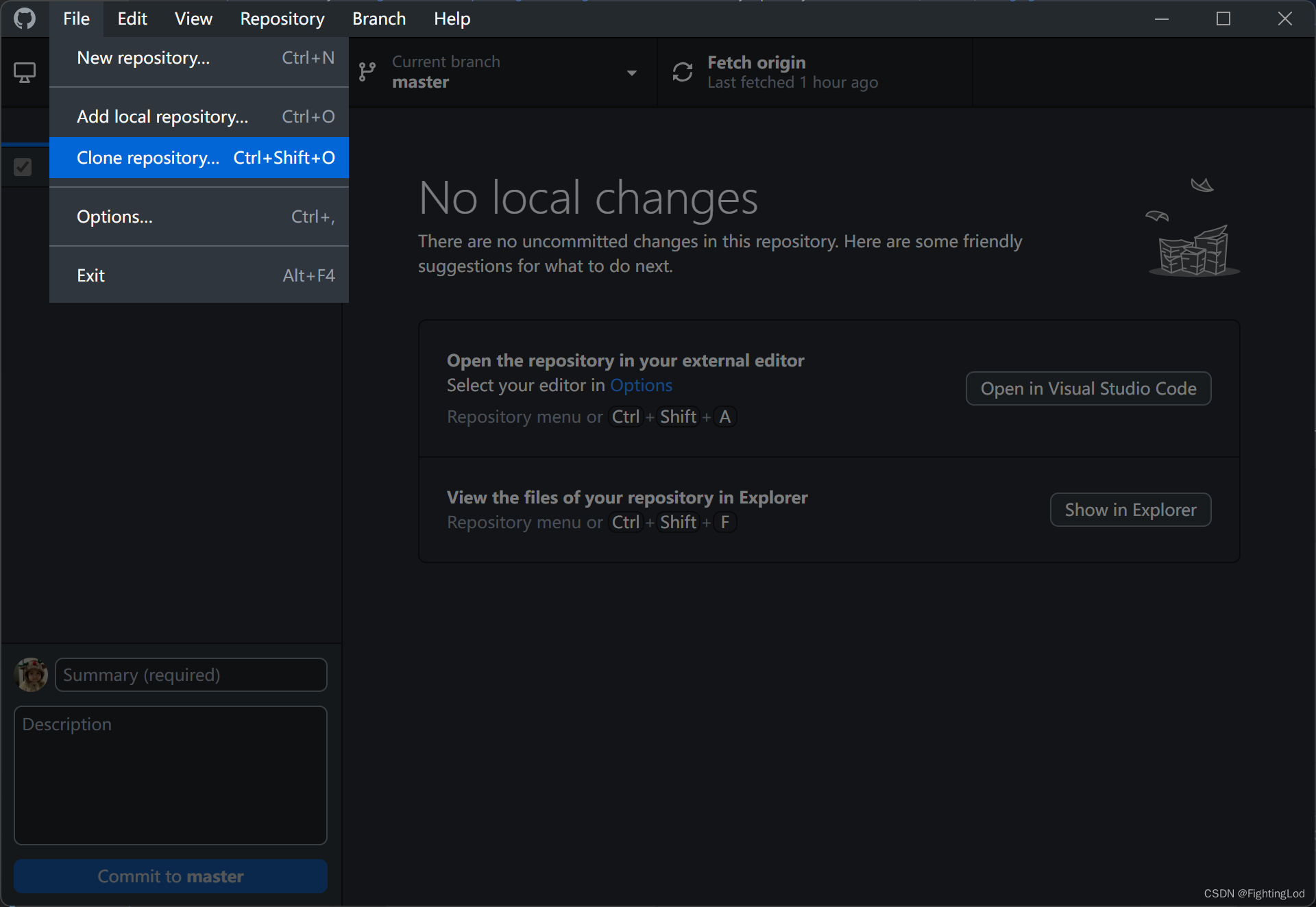
Task: Toggle the select-all changes checkbox
Action: (23, 167)
